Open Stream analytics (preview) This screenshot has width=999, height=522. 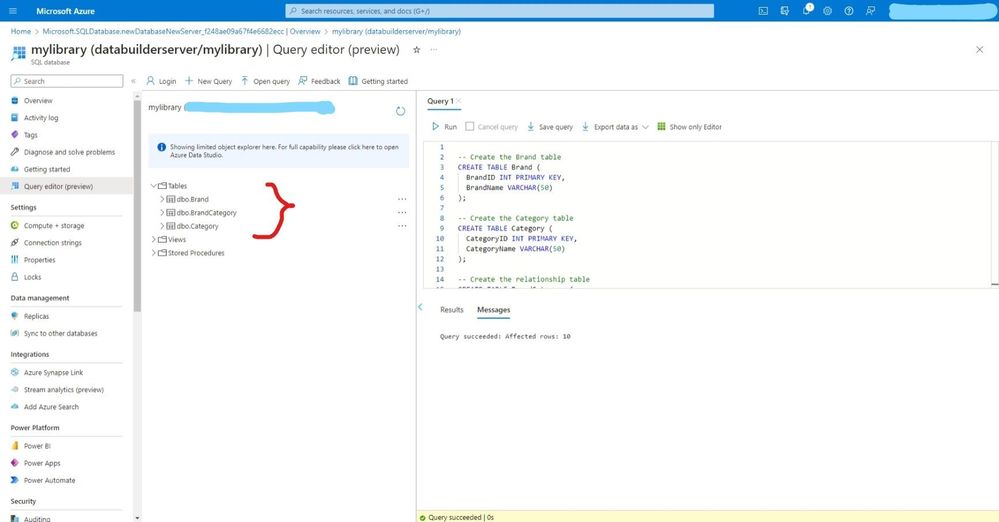click(x=66, y=389)
